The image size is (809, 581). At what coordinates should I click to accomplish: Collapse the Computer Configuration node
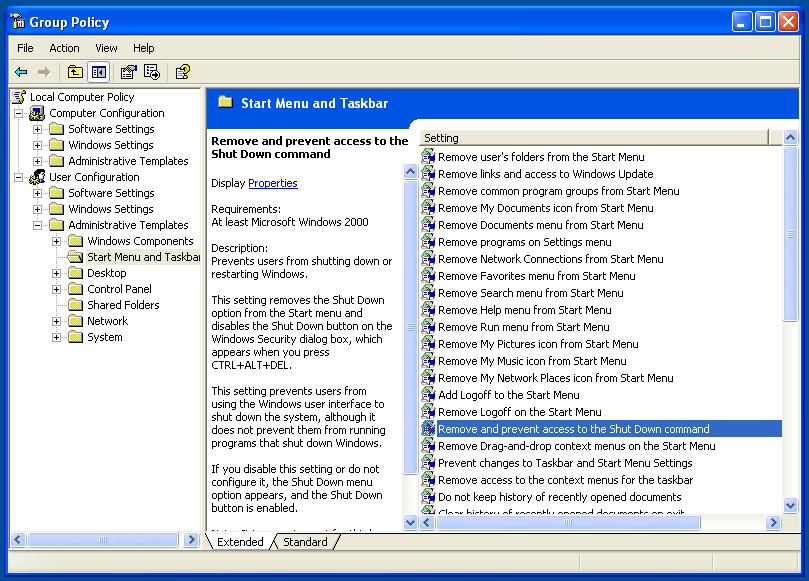(19, 113)
